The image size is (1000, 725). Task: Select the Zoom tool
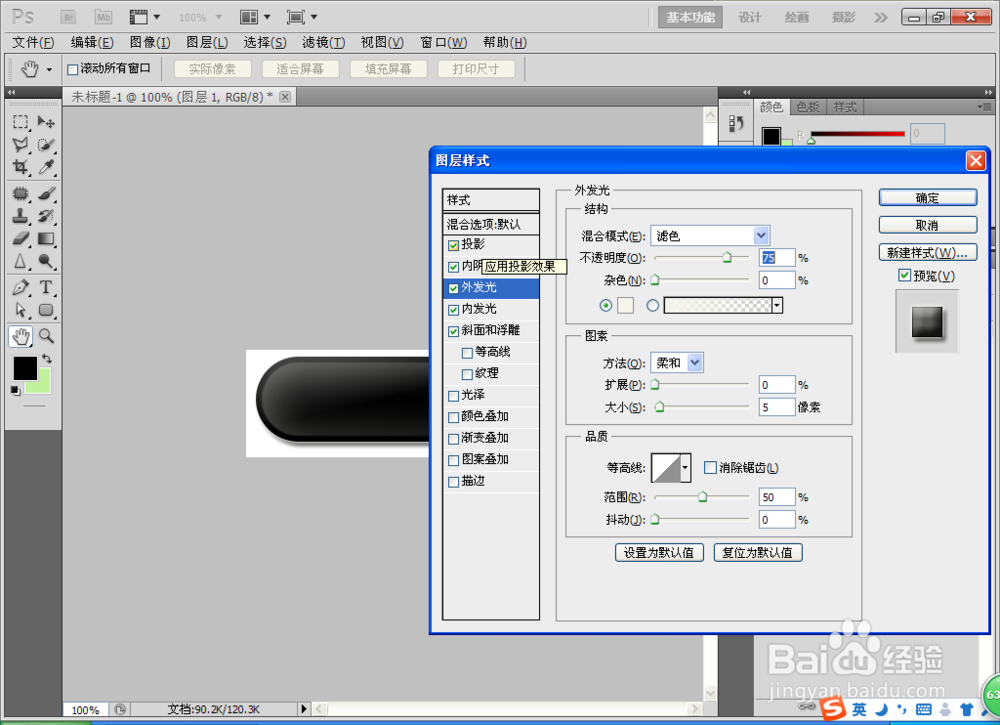click(x=46, y=336)
